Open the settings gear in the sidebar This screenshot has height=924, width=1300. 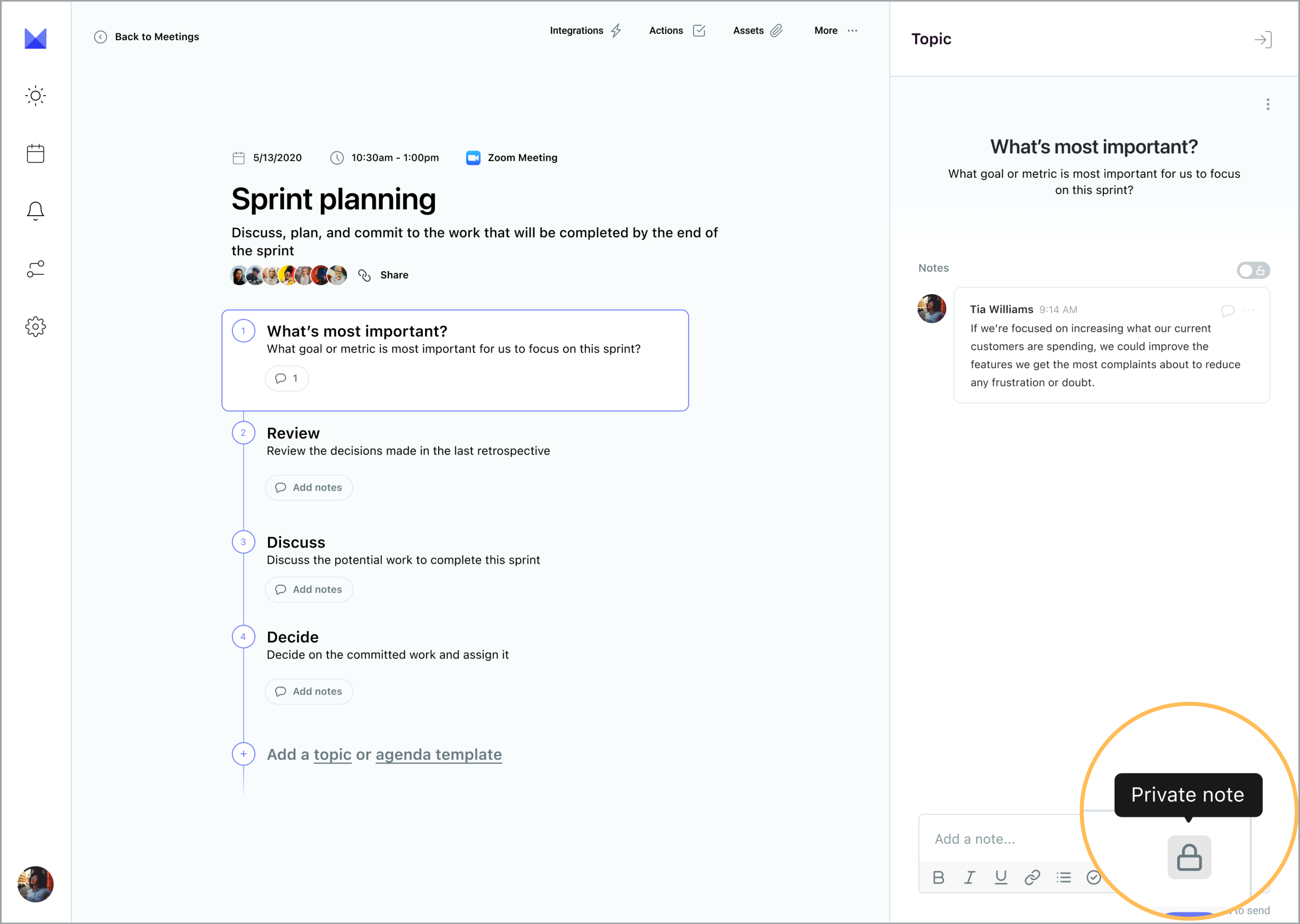click(x=35, y=327)
